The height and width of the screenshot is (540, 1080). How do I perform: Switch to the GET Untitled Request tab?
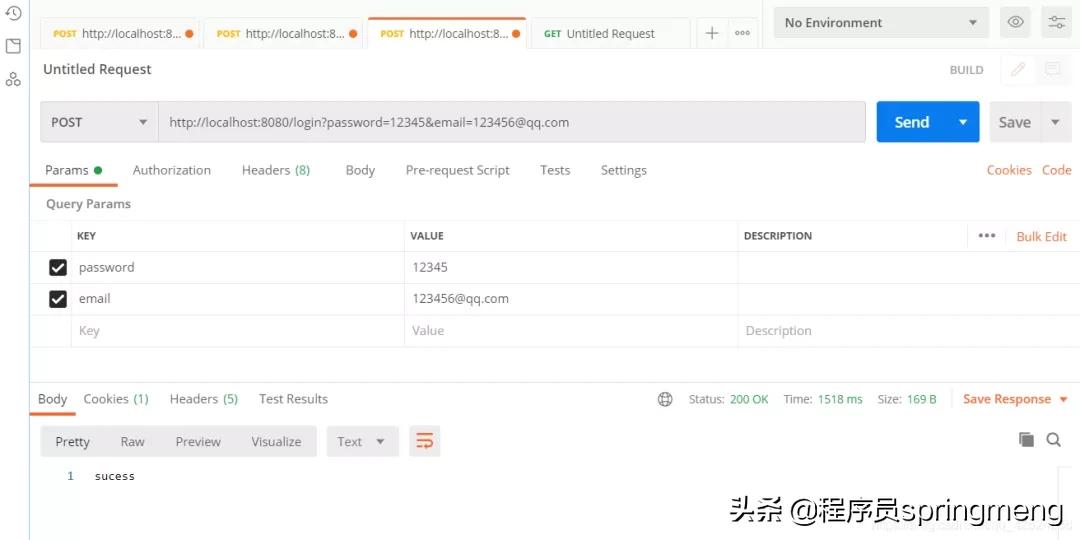[610, 33]
